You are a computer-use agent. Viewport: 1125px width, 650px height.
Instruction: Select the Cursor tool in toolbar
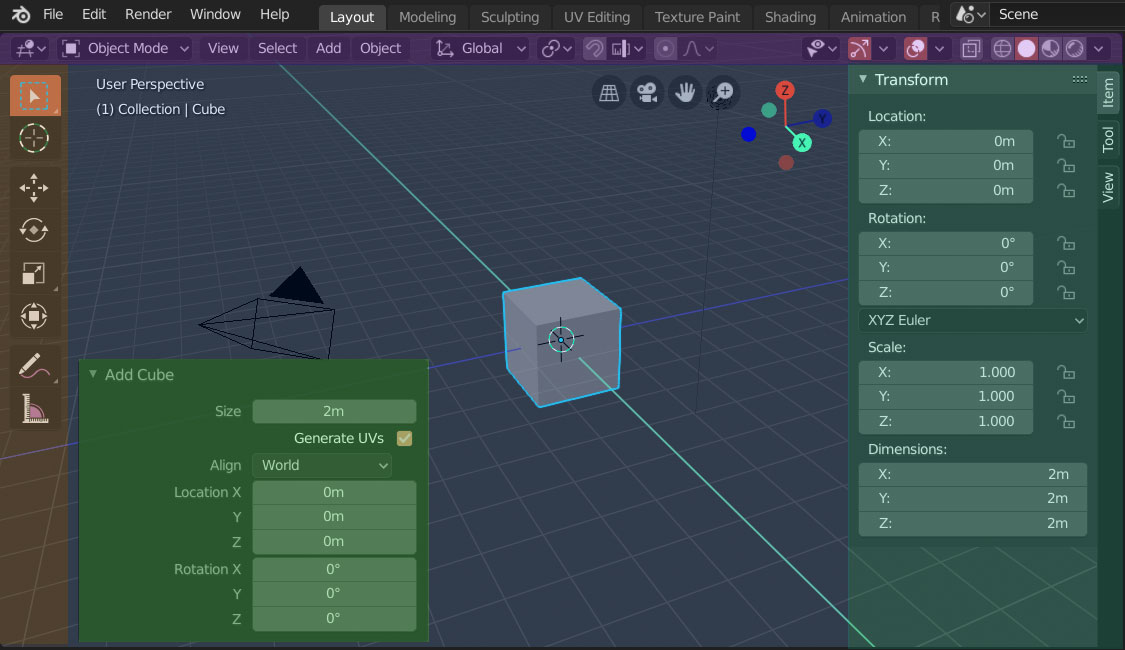[x=34, y=138]
